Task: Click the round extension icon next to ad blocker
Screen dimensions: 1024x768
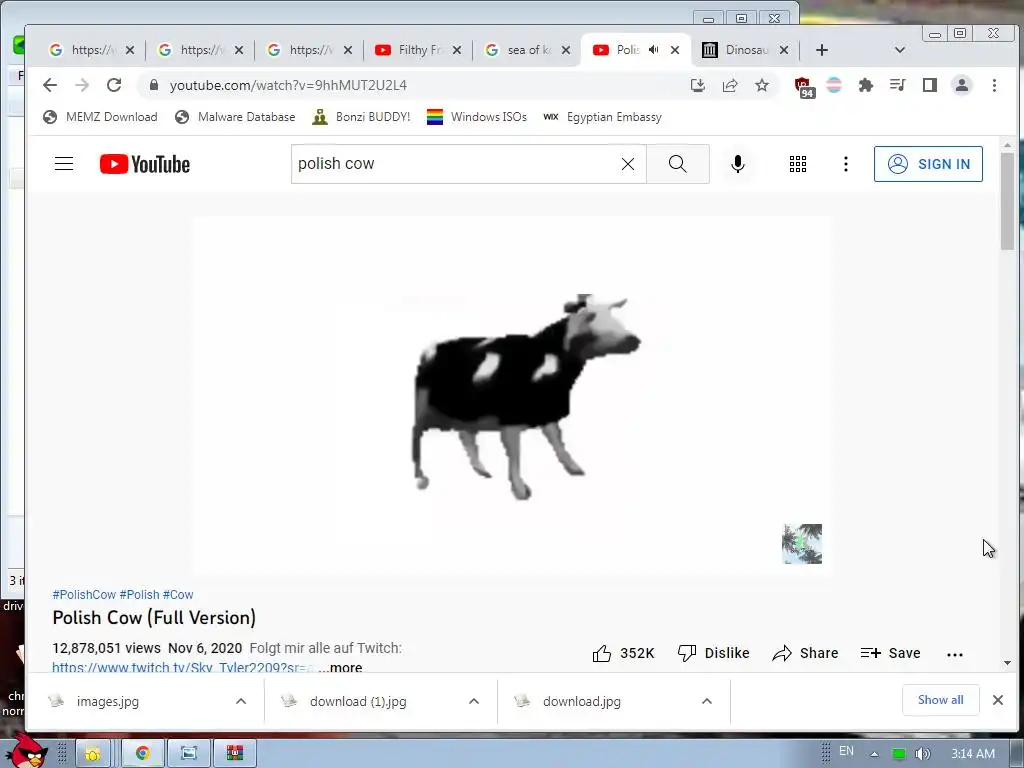Action: tap(833, 85)
